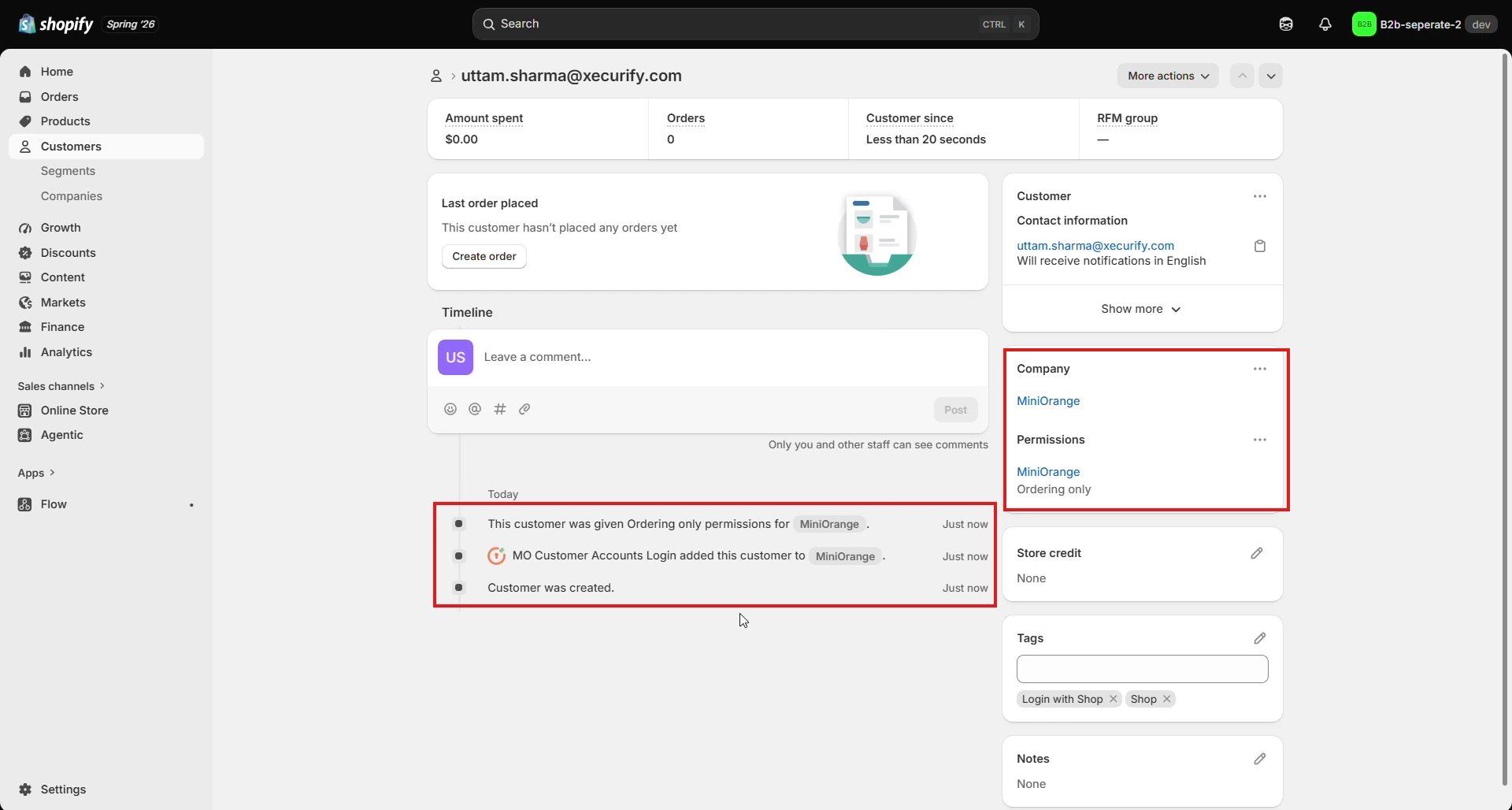Click the Amount spent label
This screenshot has width=1512, height=810.
(x=484, y=118)
